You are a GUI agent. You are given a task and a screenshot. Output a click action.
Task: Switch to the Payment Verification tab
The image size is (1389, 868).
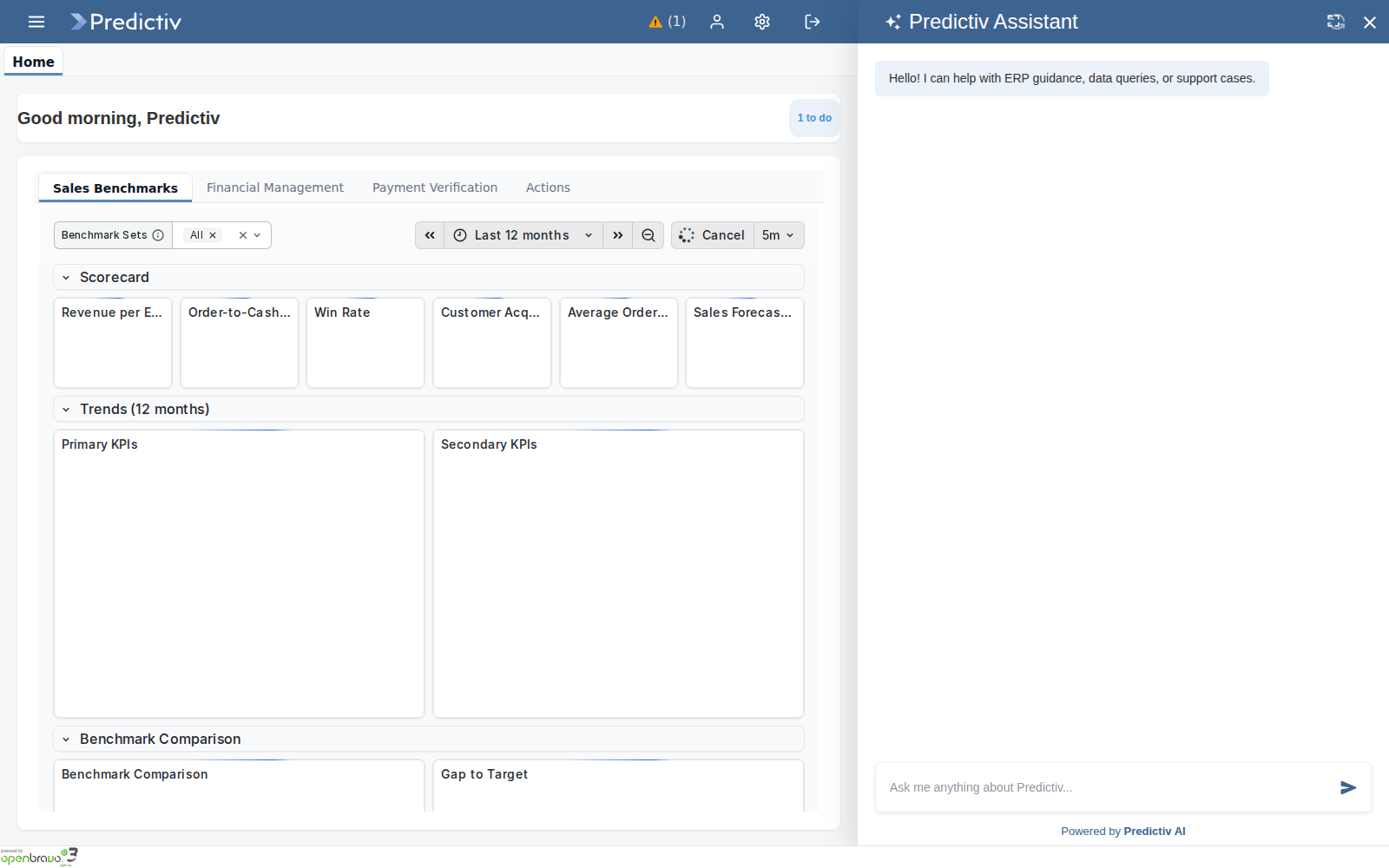tap(435, 187)
